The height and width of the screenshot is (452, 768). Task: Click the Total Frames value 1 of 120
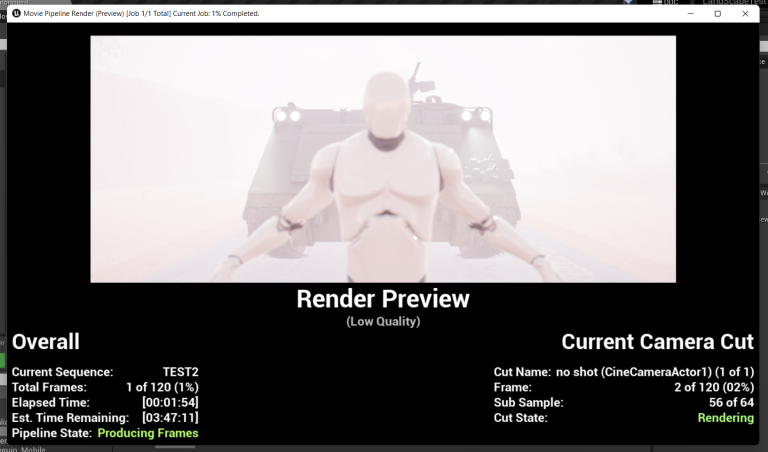click(x=161, y=387)
